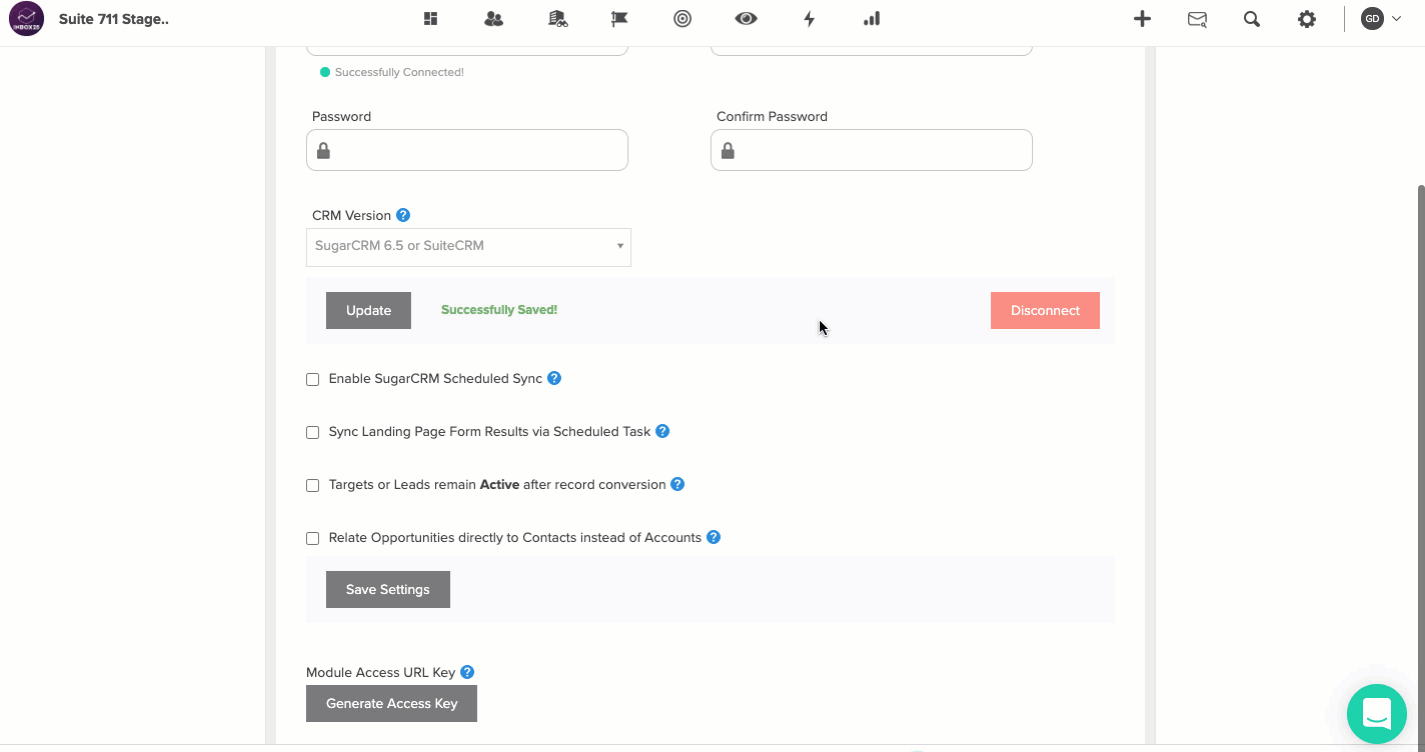Viewport: 1425px width, 752px height.
Task: Click the search magnifier icon
Action: tap(1252, 18)
